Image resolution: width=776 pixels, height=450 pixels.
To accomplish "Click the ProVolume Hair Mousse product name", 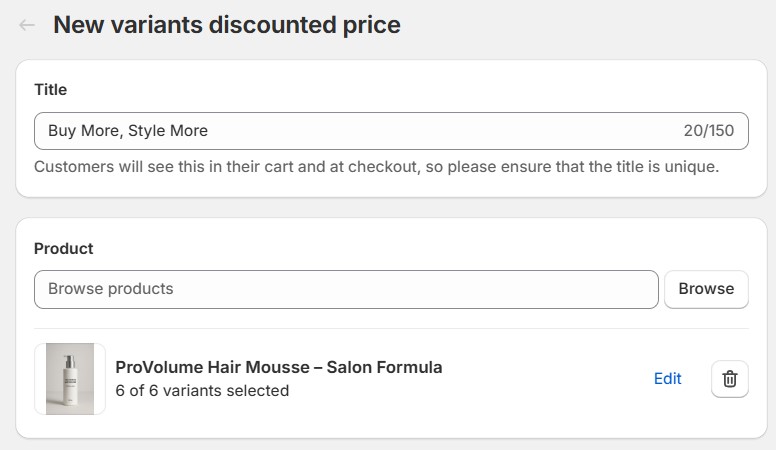I will pyautogui.click(x=278, y=367).
